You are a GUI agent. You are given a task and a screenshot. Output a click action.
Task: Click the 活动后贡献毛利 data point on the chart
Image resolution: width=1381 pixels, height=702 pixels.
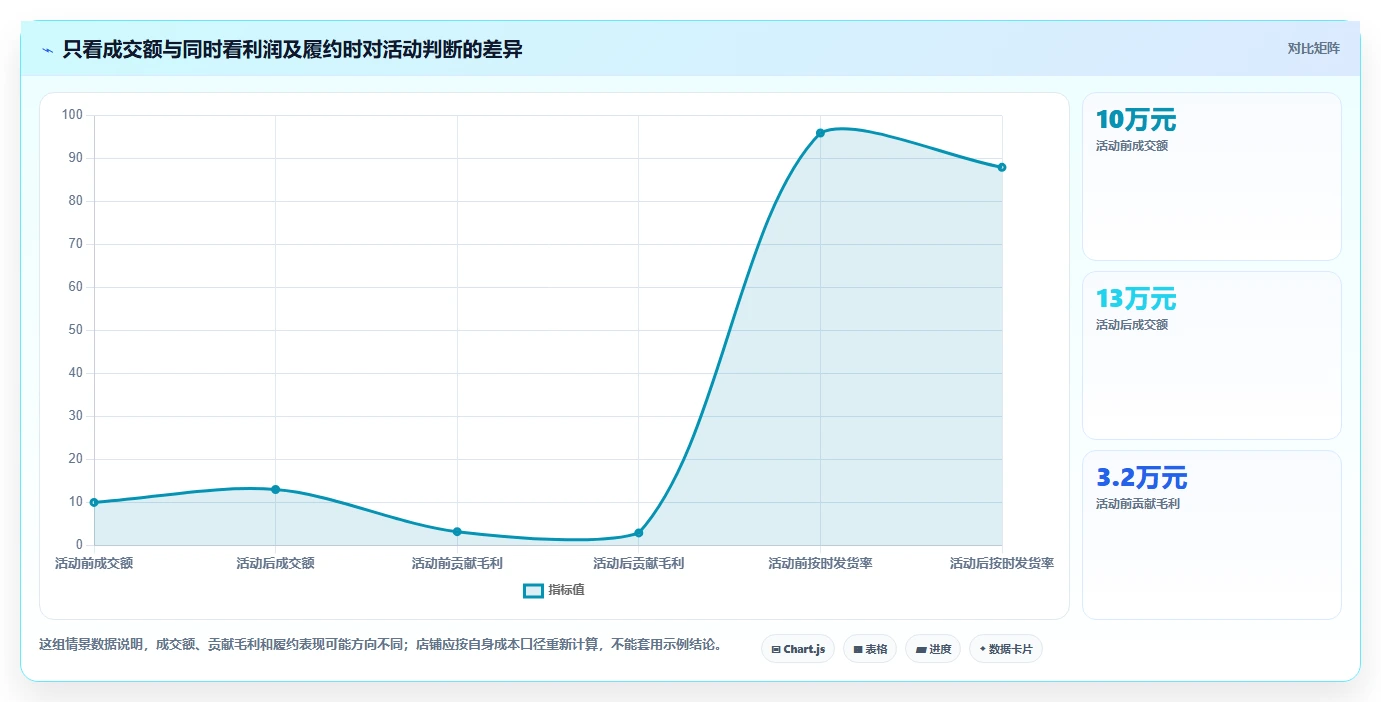click(638, 533)
